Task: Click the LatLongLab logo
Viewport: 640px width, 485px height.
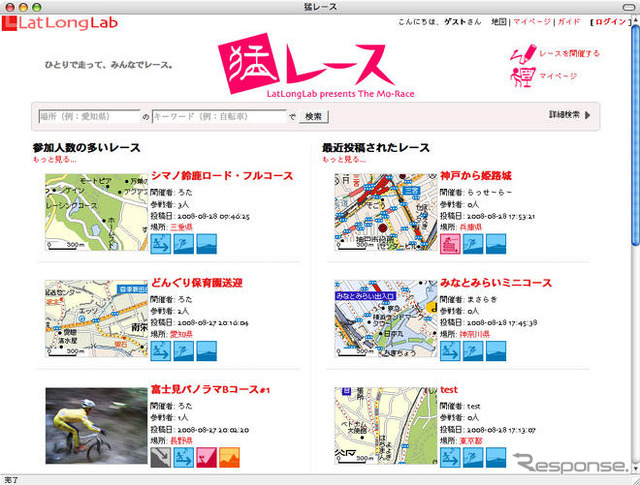Action: coord(60,23)
